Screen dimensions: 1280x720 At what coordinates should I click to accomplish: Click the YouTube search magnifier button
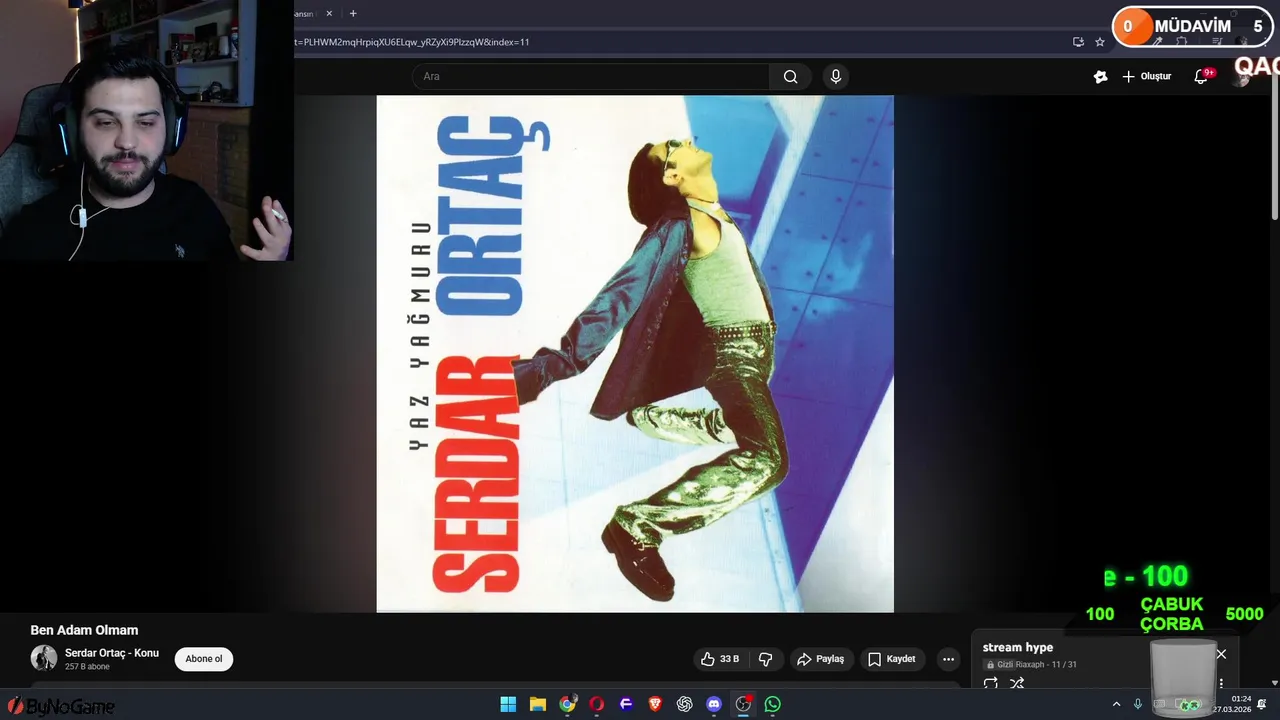click(790, 77)
